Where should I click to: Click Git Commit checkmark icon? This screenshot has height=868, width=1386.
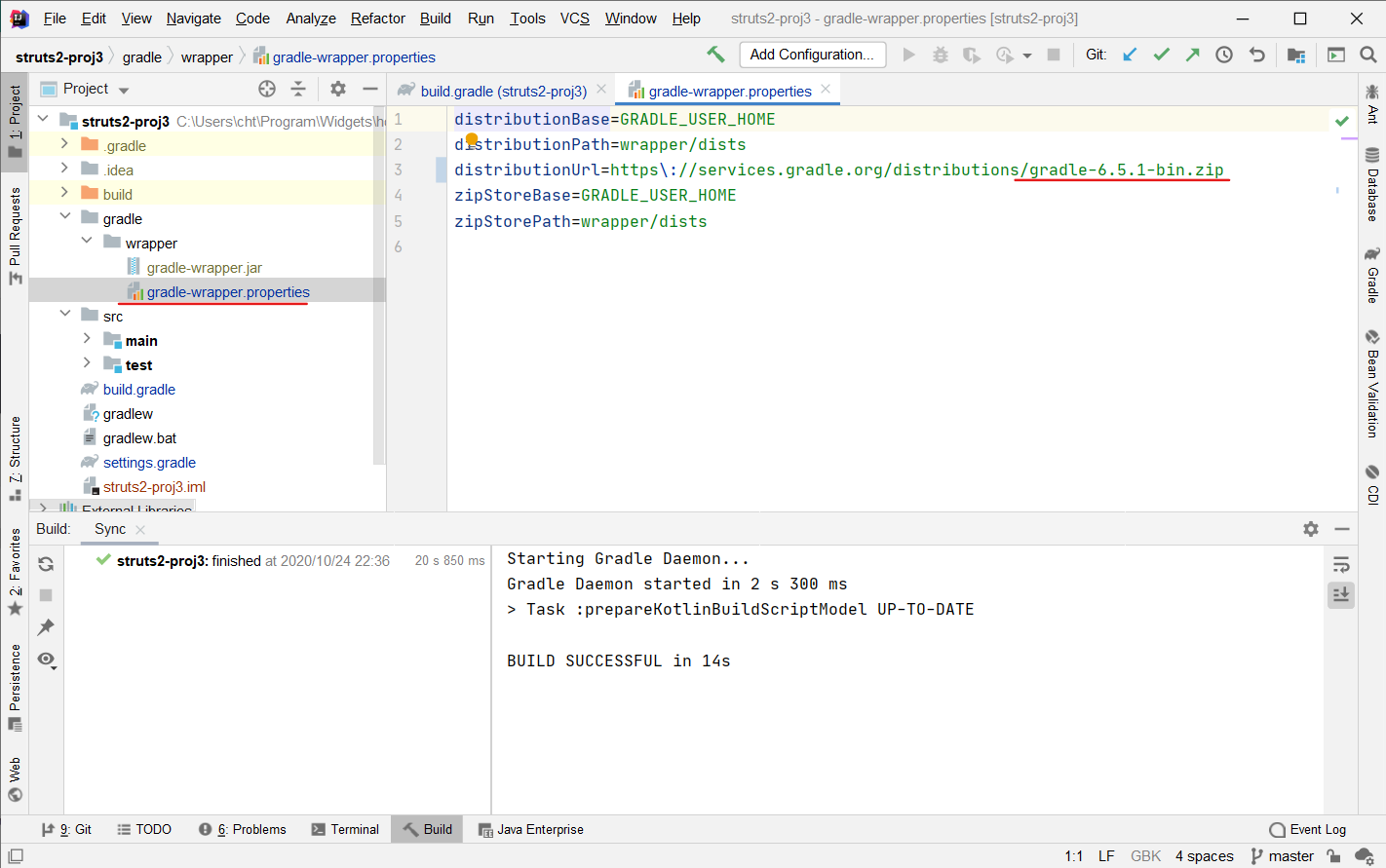pos(1161,55)
